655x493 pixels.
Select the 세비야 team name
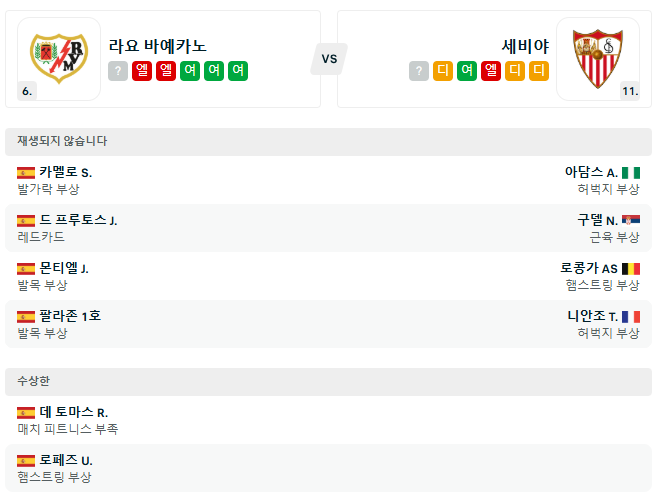click(x=525, y=46)
